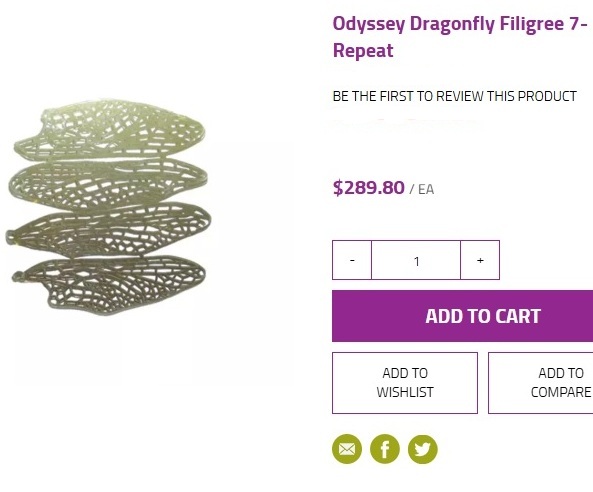Share the product on Facebook
The image size is (593, 492).
point(385,449)
